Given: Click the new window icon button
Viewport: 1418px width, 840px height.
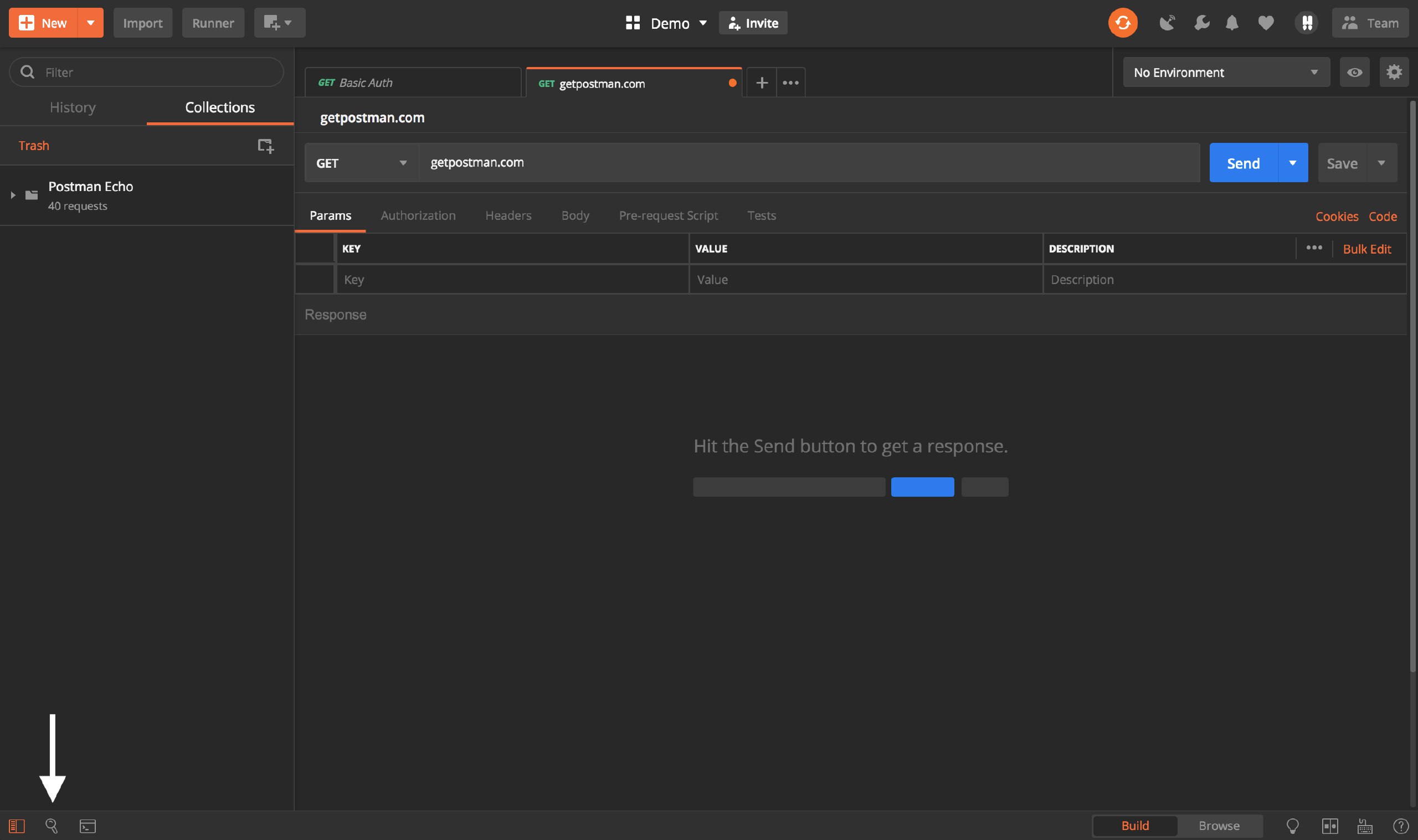Looking at the screenshot, I should [x=280, y=23].
